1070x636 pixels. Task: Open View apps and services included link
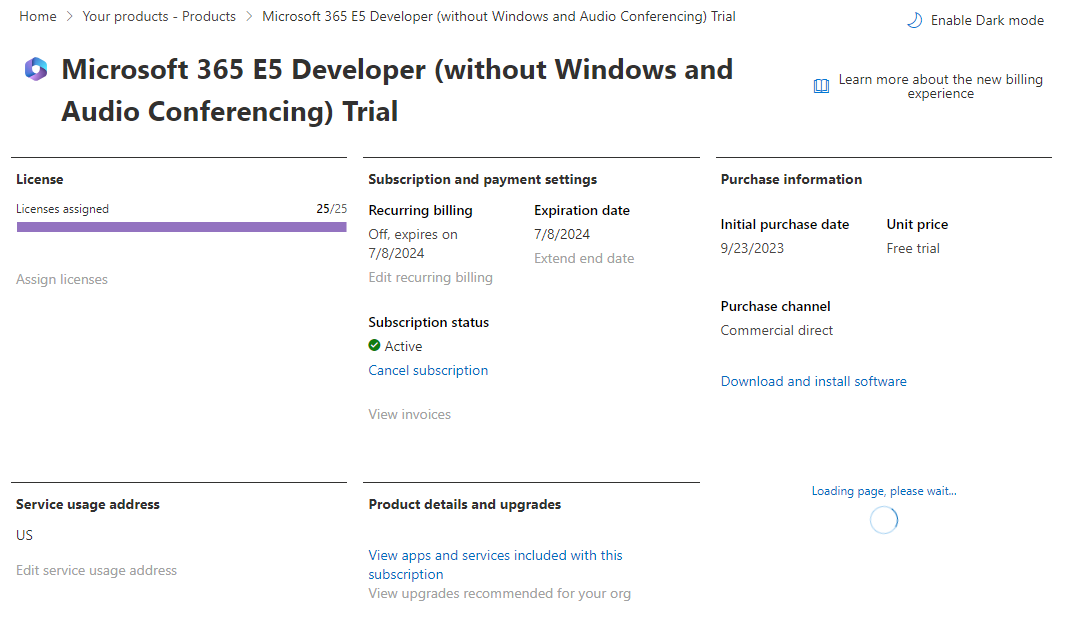pos(495,564)
